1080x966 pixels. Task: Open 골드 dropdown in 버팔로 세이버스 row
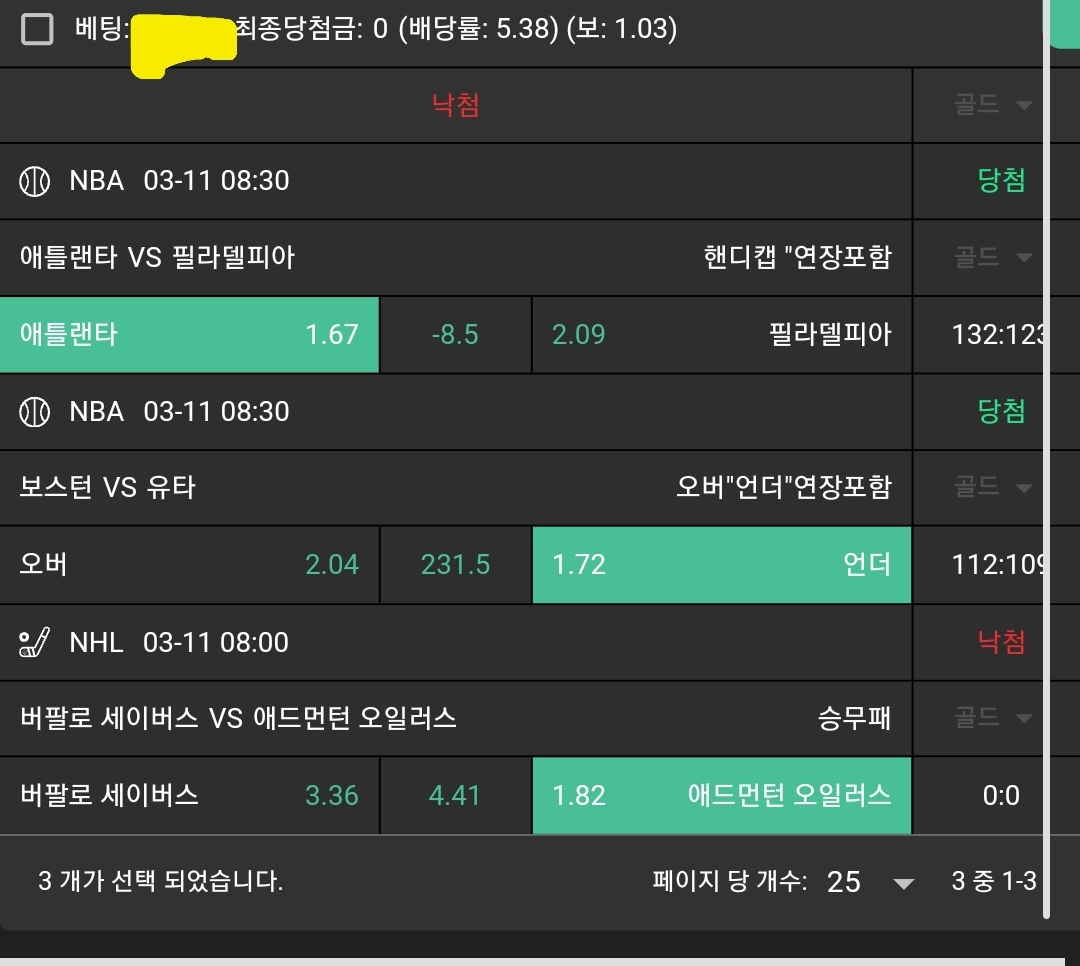point(992,718)
